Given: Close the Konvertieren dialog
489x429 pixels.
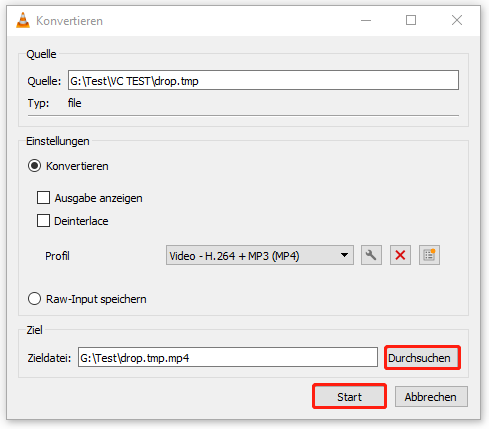Looking at the screenshot, I should (457, 20).
